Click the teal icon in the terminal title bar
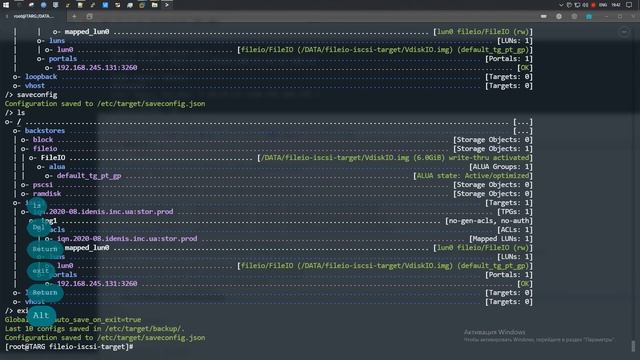The image size is (640, 360). (x=589, y=16)
